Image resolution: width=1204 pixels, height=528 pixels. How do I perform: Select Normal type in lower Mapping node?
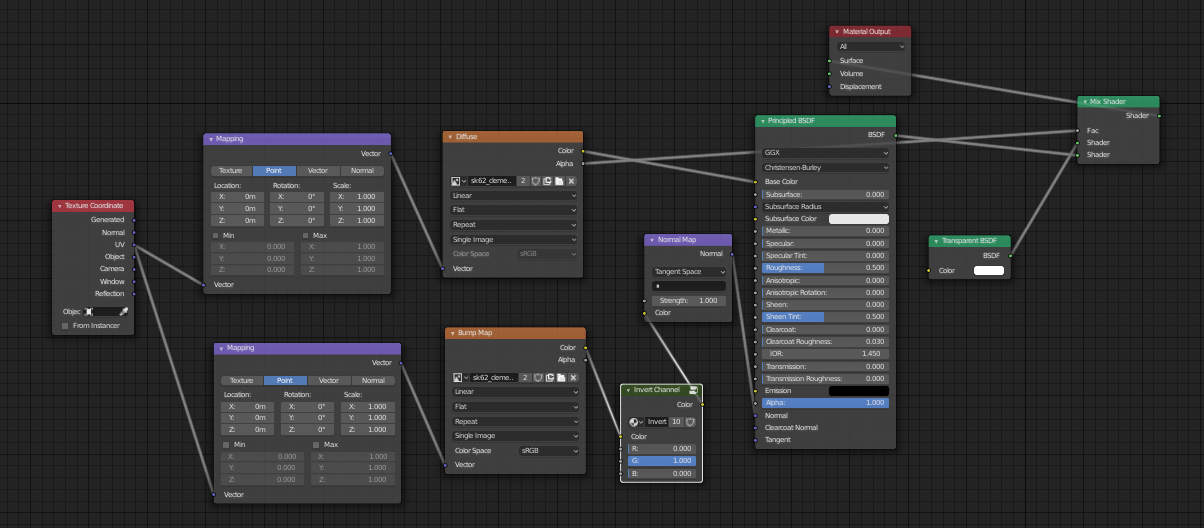pyautogui.click(x=373, y=380)
